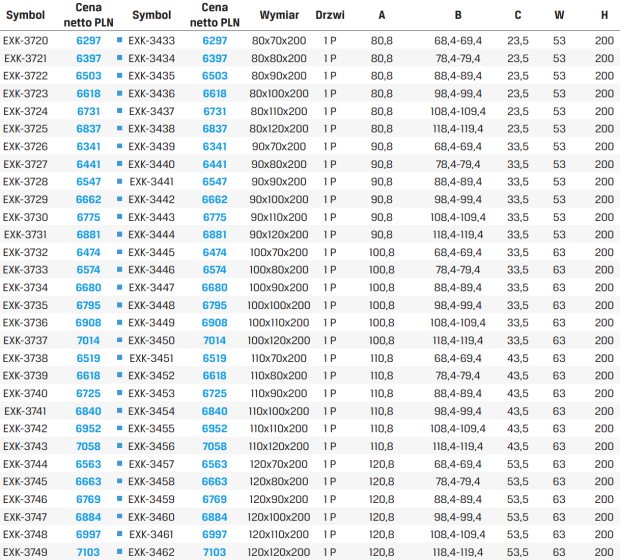Click the Wymiar column header
The height and width of the screenshot is (560, 620).
[x=279, y=15]
